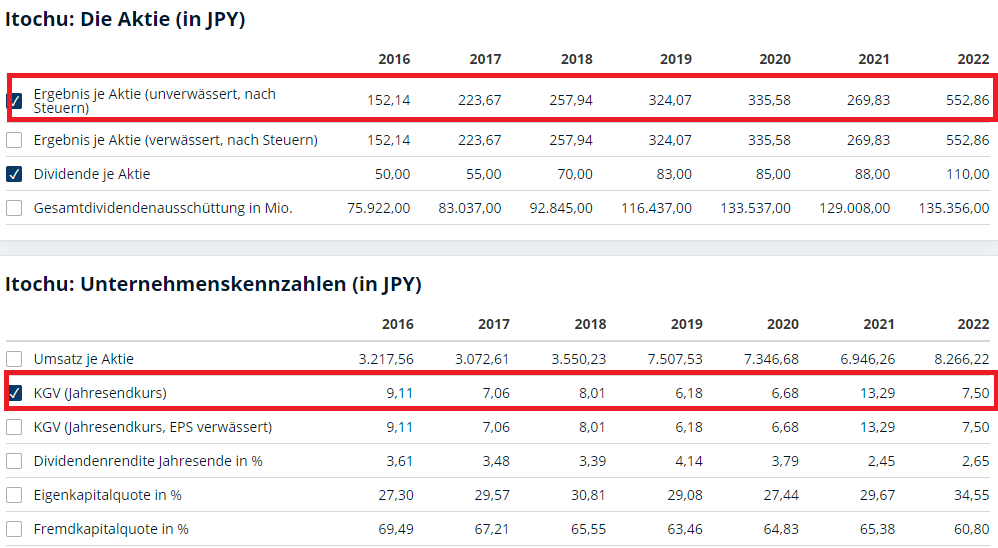Select the 60,80 Fremdkapitalquote cell

point(971,529)
